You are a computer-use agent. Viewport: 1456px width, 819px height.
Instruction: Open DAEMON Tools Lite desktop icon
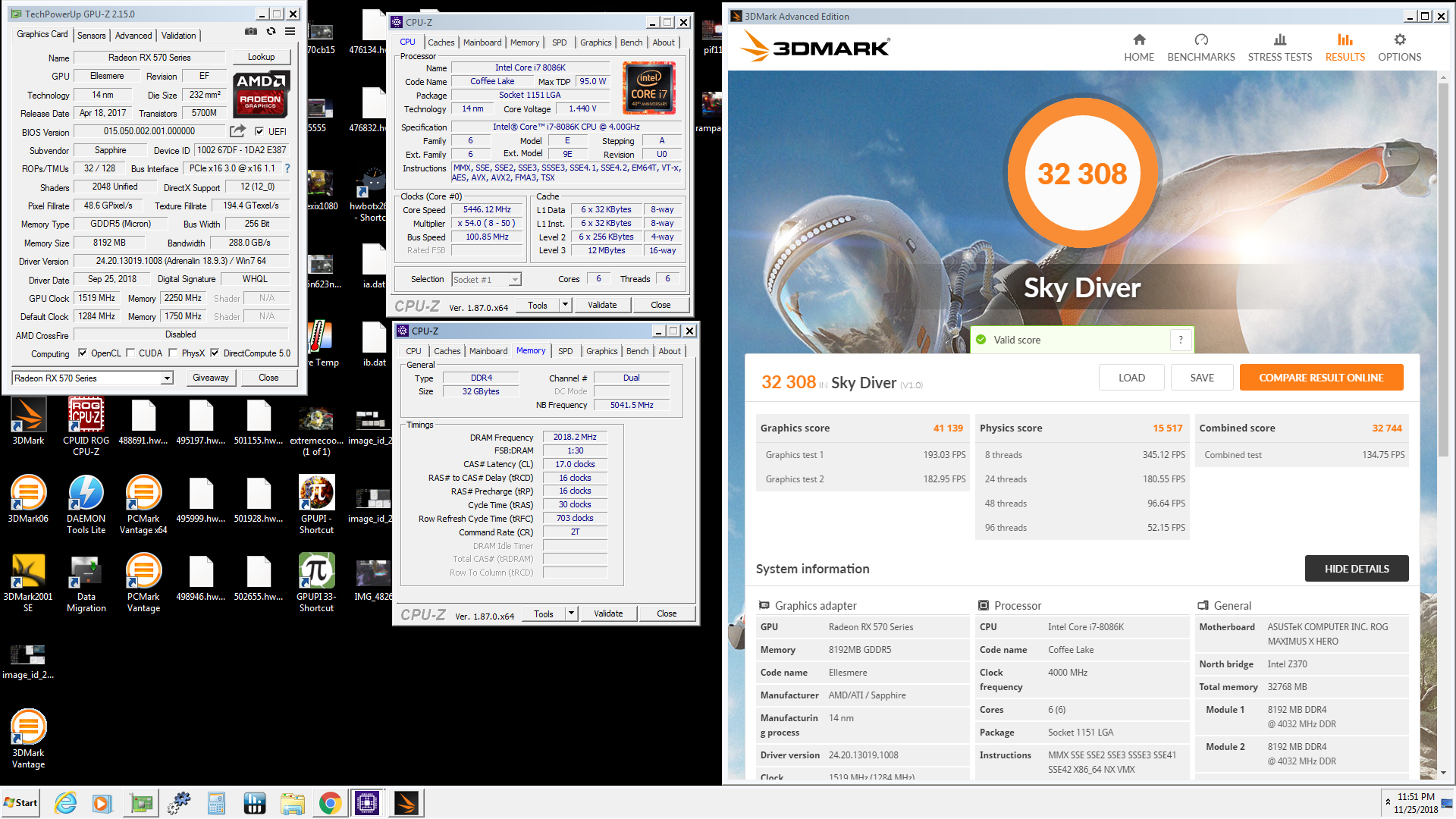pos(86,505)
